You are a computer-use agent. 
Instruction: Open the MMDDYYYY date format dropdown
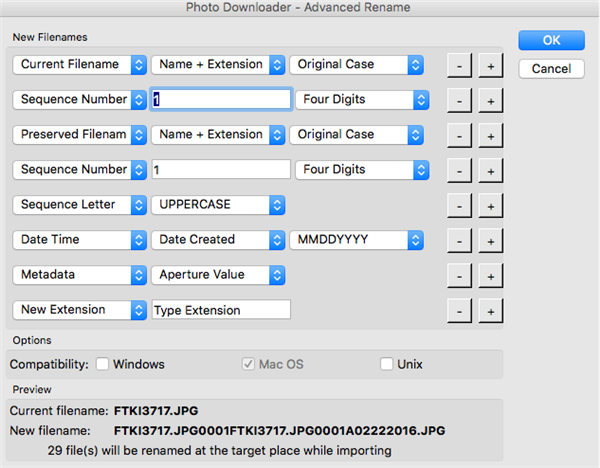[x=357, y=240]
